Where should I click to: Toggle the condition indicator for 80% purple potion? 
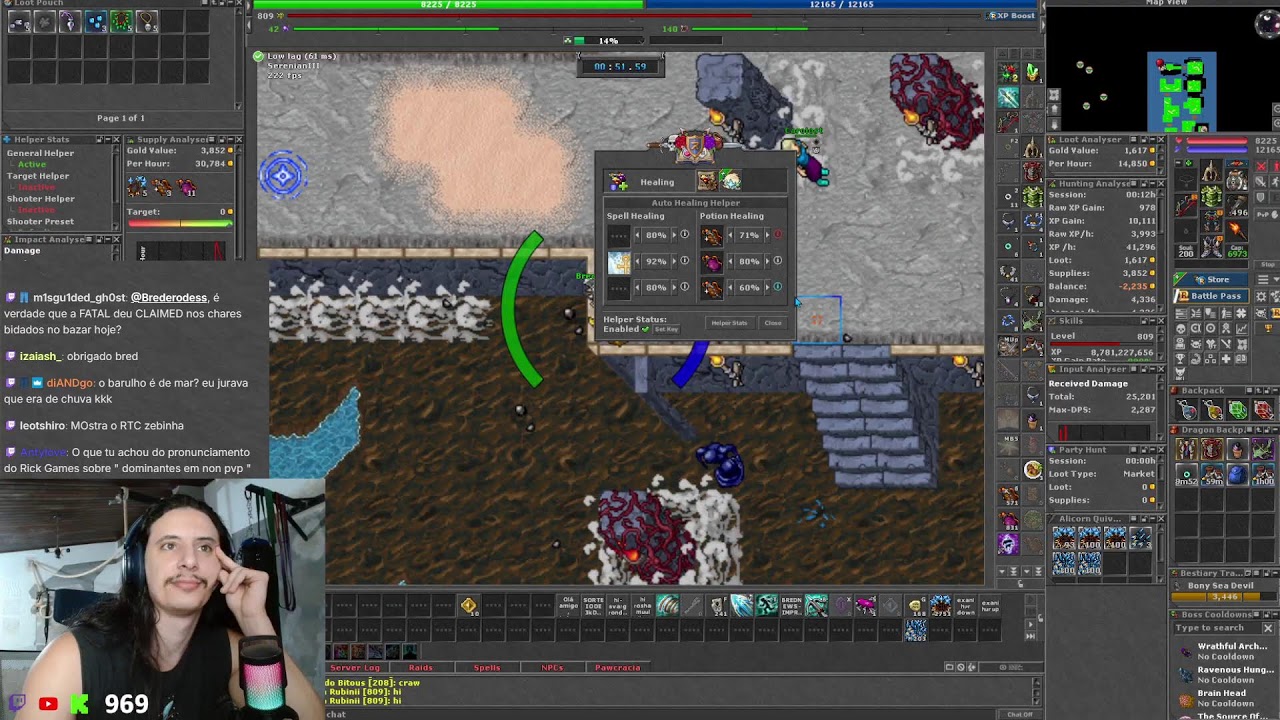(x=778, y=260)
